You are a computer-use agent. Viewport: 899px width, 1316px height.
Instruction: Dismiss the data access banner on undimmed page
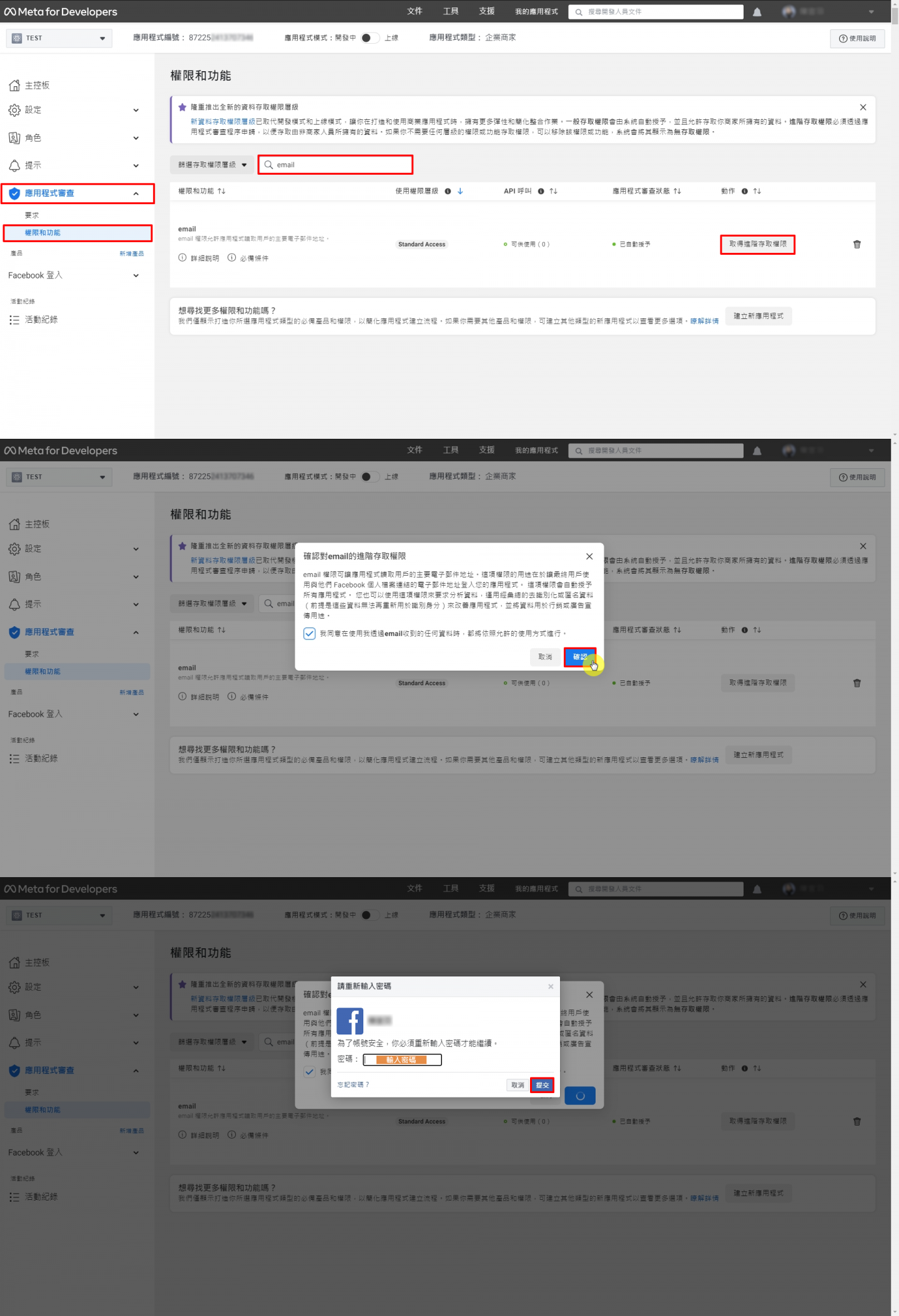[x=863, y=107]
